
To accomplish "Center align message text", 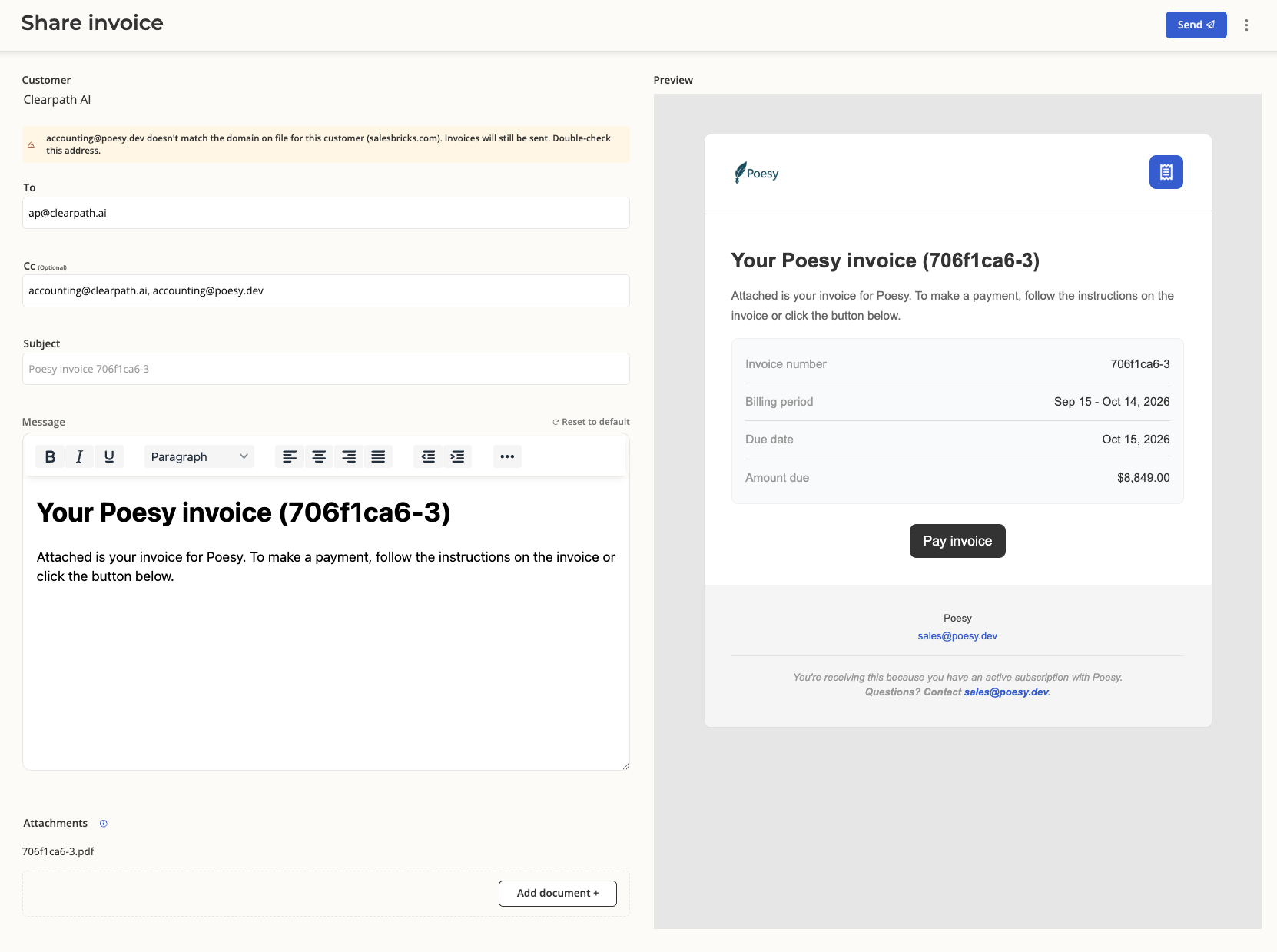I will click(x=319, y=456).
